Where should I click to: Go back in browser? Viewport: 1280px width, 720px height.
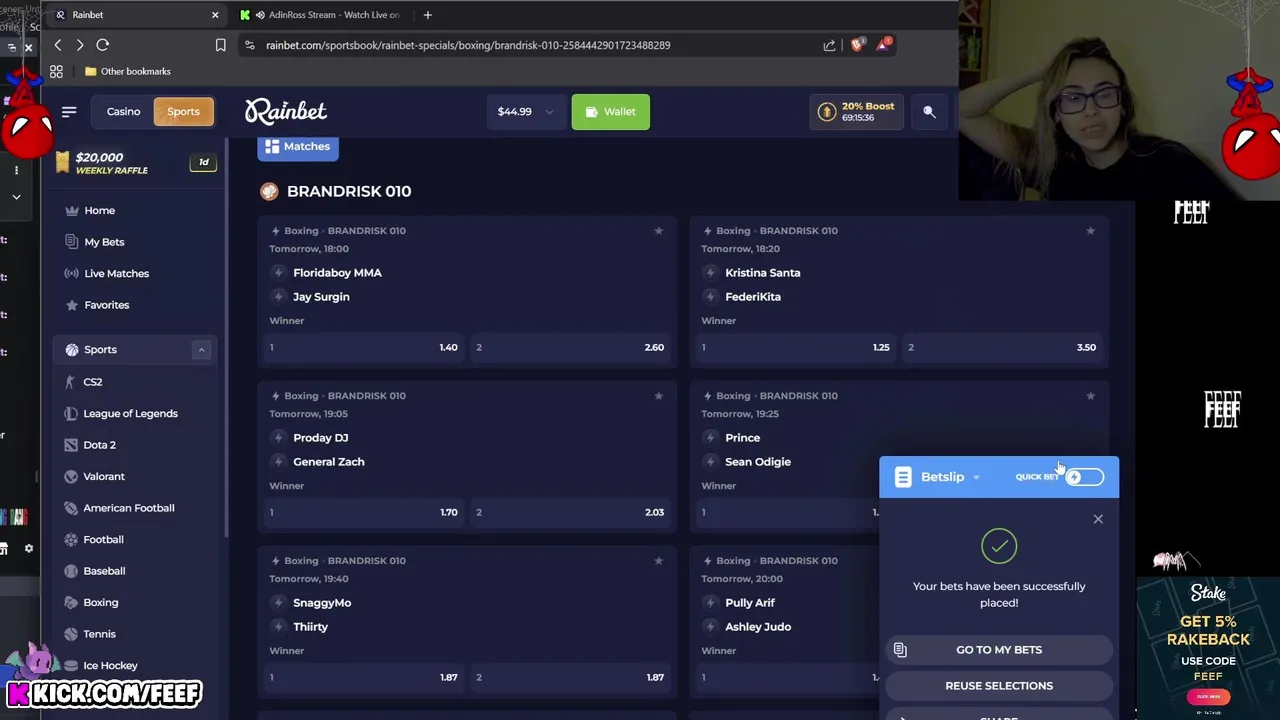click(x=58, y=45)
